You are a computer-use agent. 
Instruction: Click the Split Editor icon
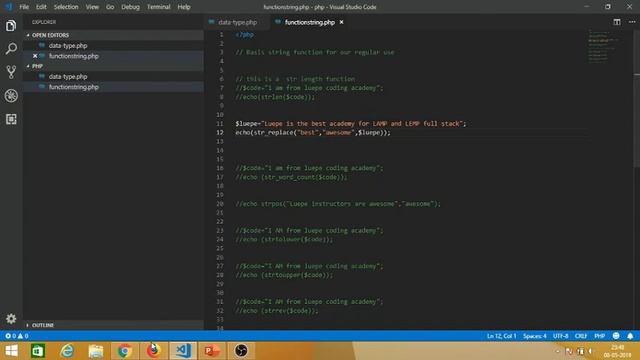[617, 22]
